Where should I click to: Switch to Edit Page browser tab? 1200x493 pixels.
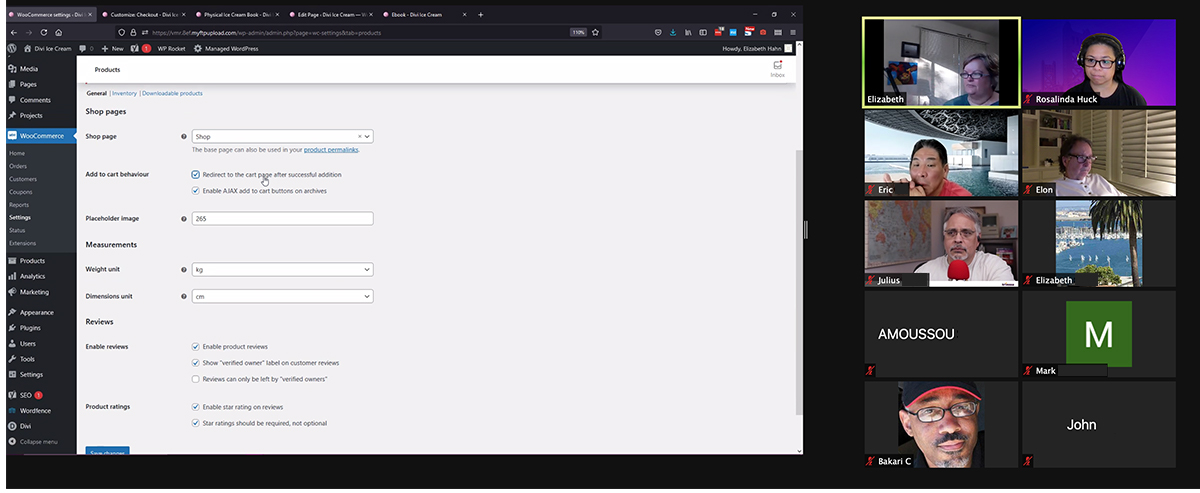click(331, 15)
